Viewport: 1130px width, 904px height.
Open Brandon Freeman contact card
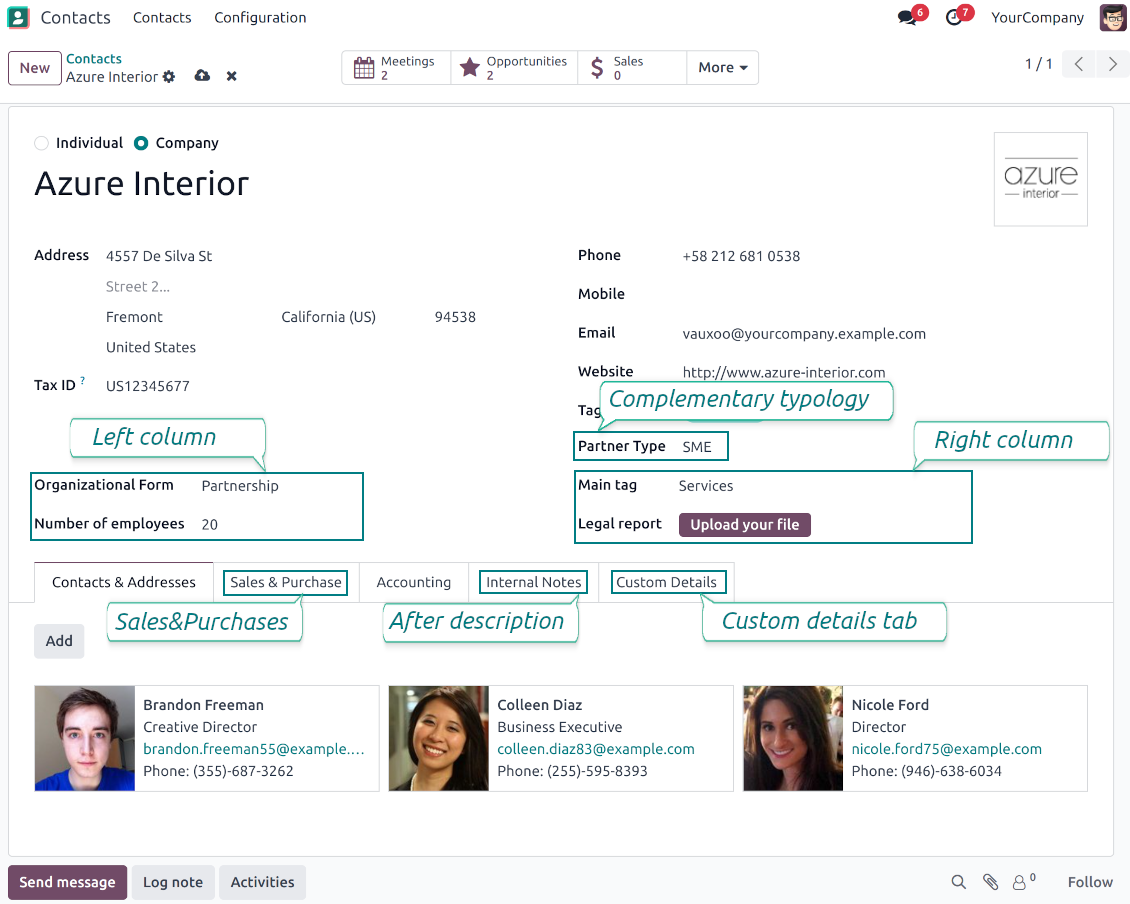point(207,738)
